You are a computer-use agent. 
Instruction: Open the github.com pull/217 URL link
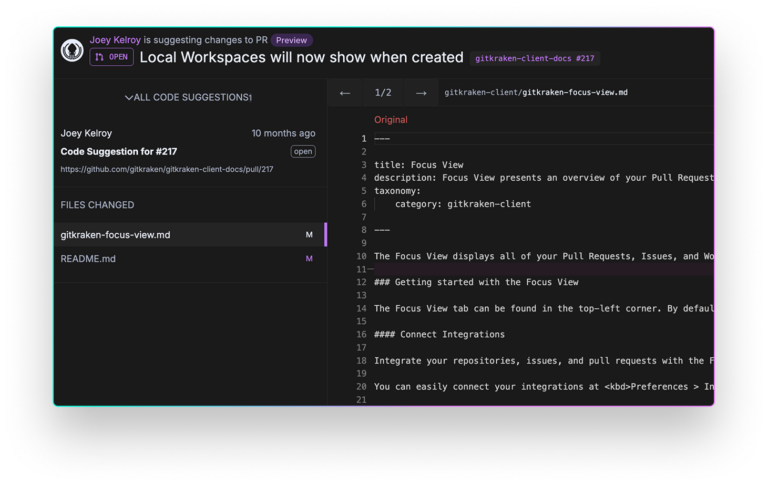coord(167,169)
